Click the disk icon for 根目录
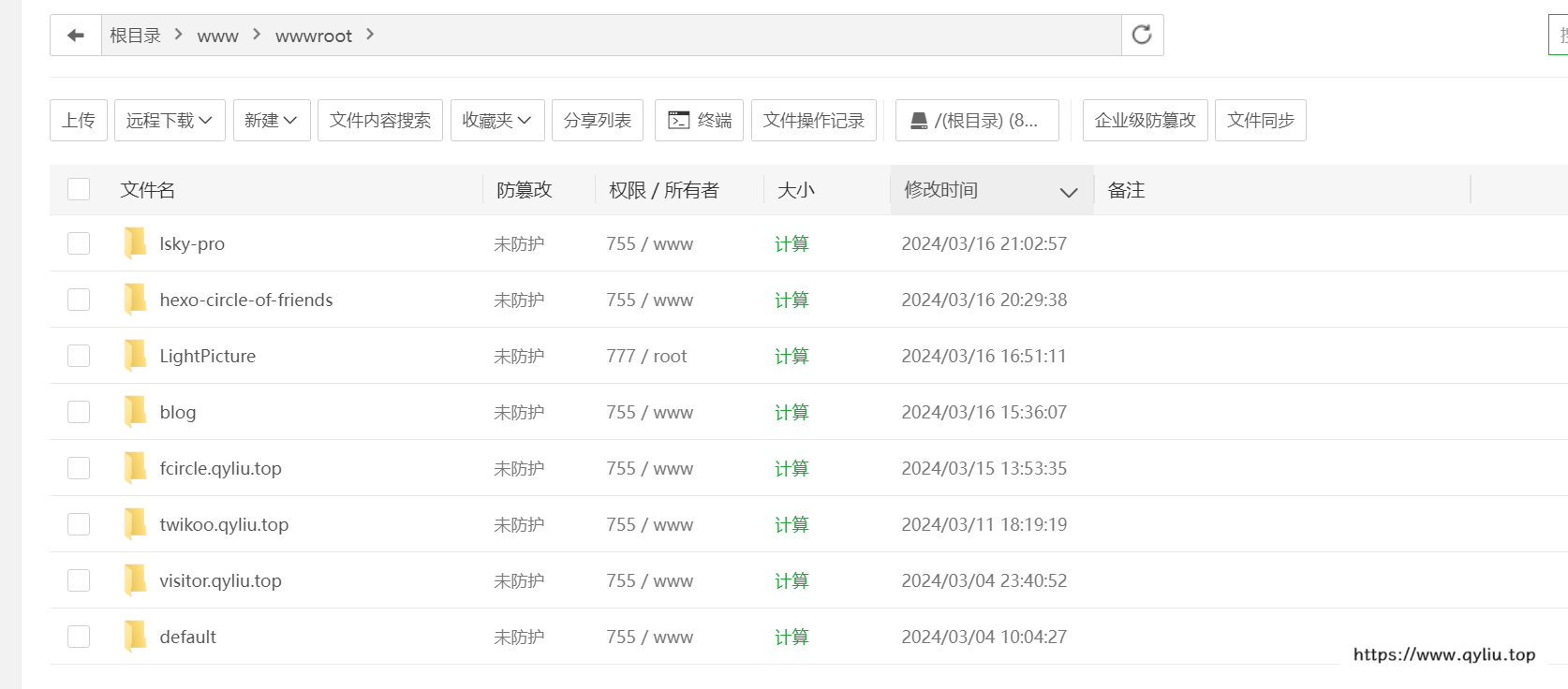Screen dimensions: 1568x689 [x=919, y=121]
